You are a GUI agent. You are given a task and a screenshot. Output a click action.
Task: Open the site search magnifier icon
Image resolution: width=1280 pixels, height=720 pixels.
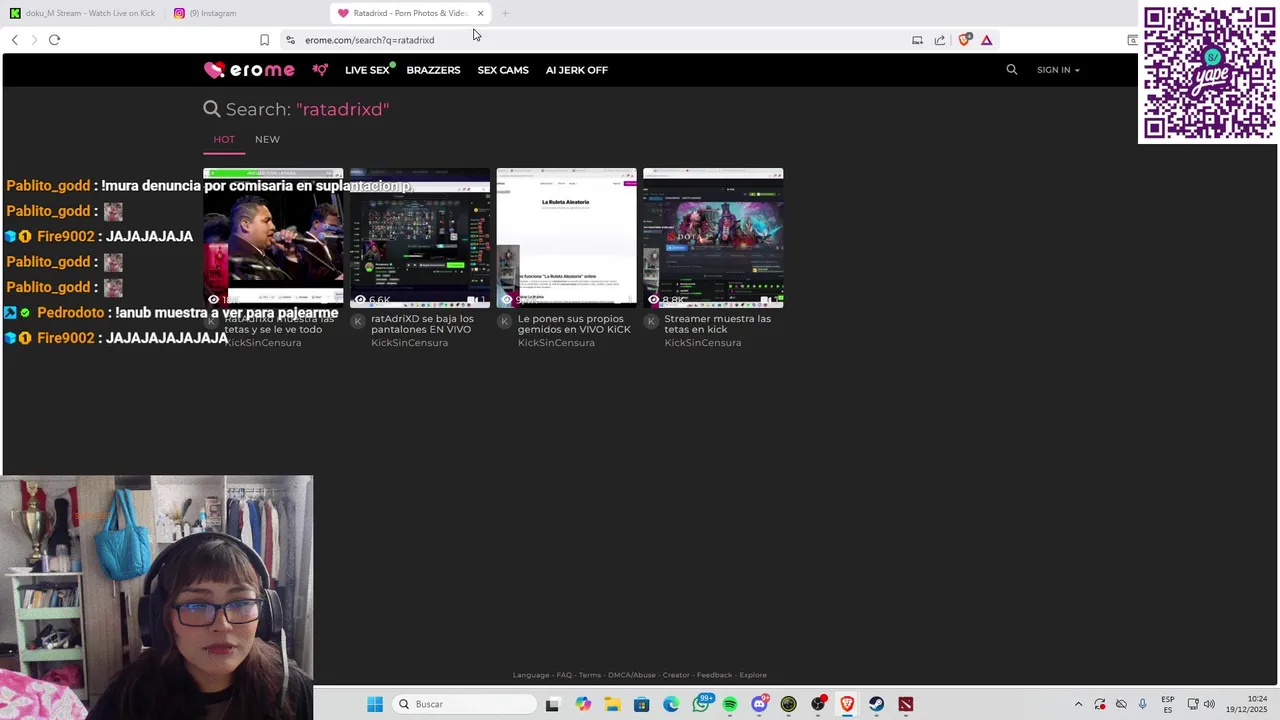click(x=1011, y=70)
